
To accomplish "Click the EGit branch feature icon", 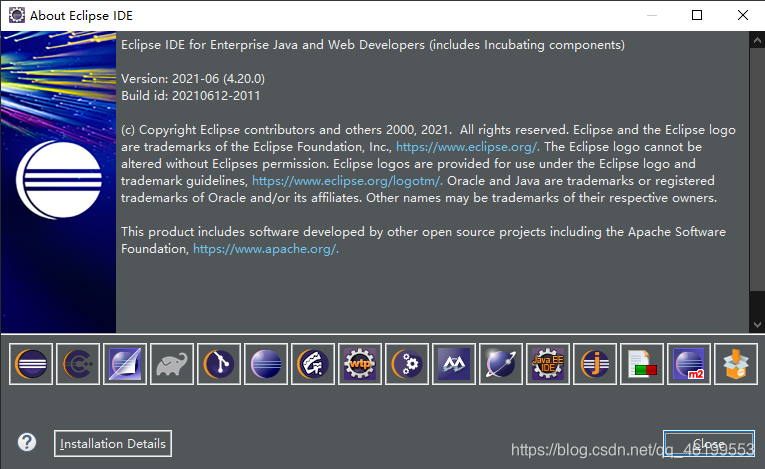I will click(219, 364).
